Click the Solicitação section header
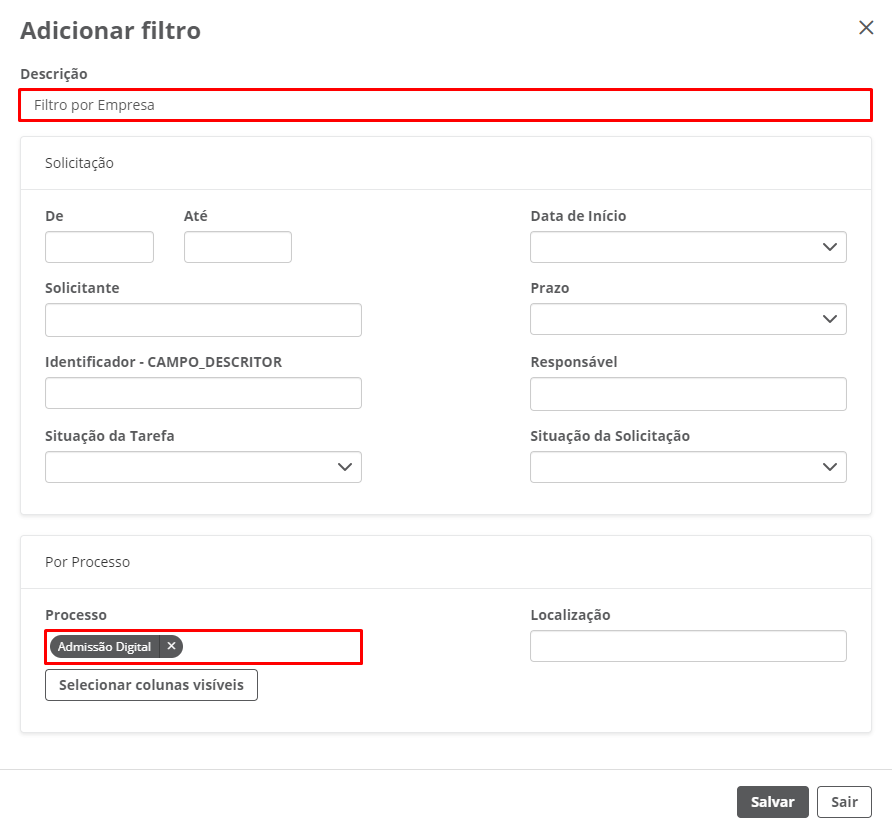 [x=80, y=163]
